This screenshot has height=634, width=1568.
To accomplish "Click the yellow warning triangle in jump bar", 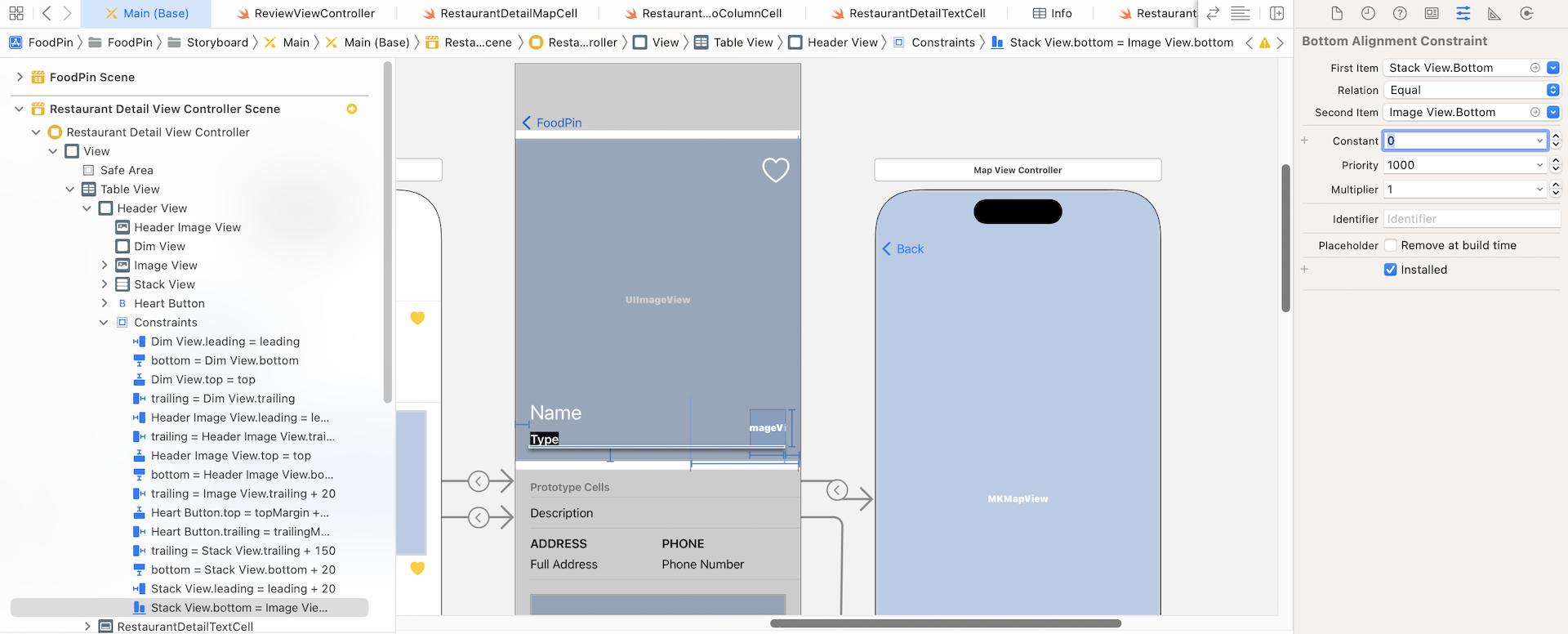I will pos(1264,42).
